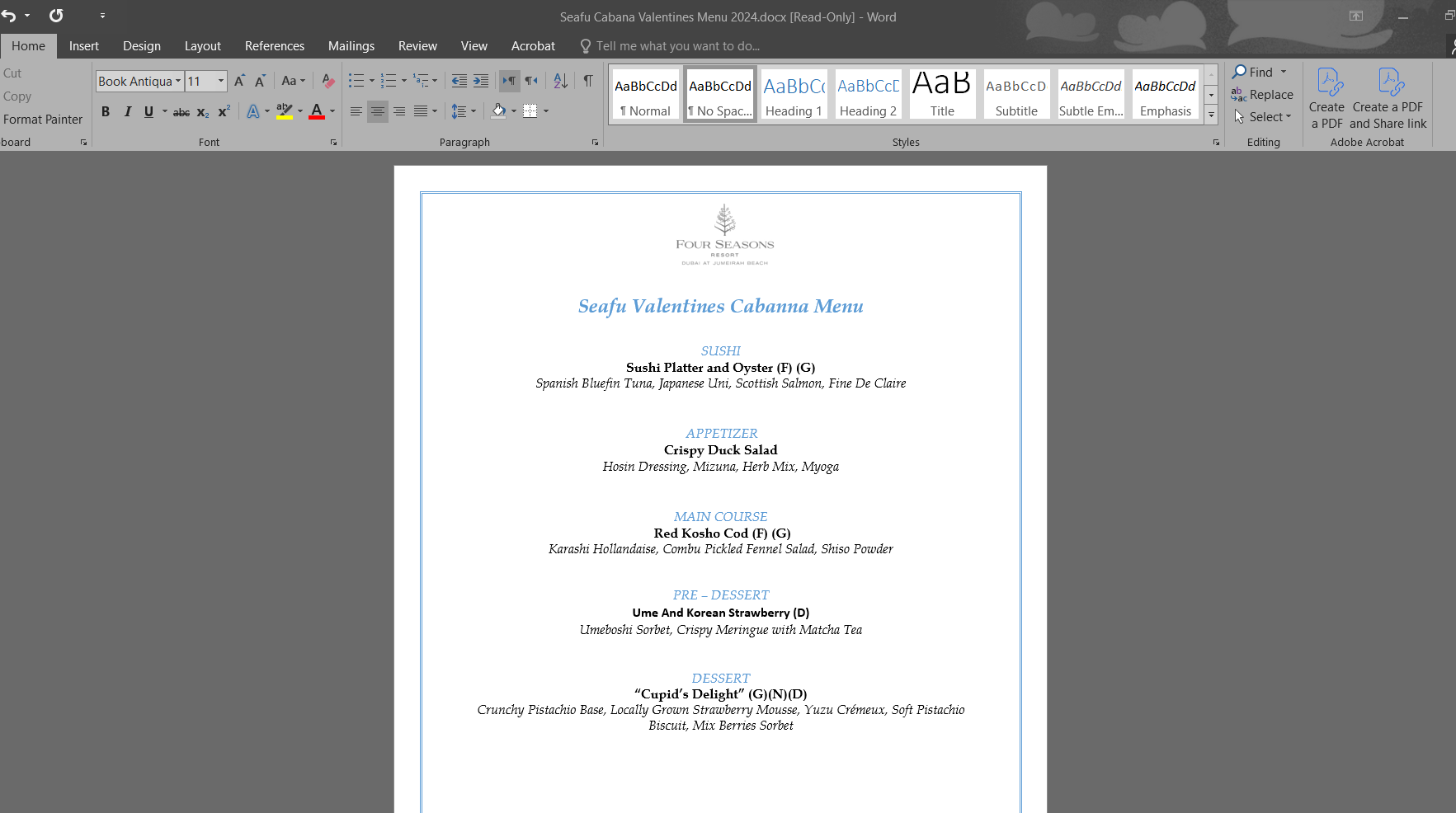Viewport: 1456px width, 813px height.
Task: Toggle Italic formatting
Action: click(x=127, y=111)
